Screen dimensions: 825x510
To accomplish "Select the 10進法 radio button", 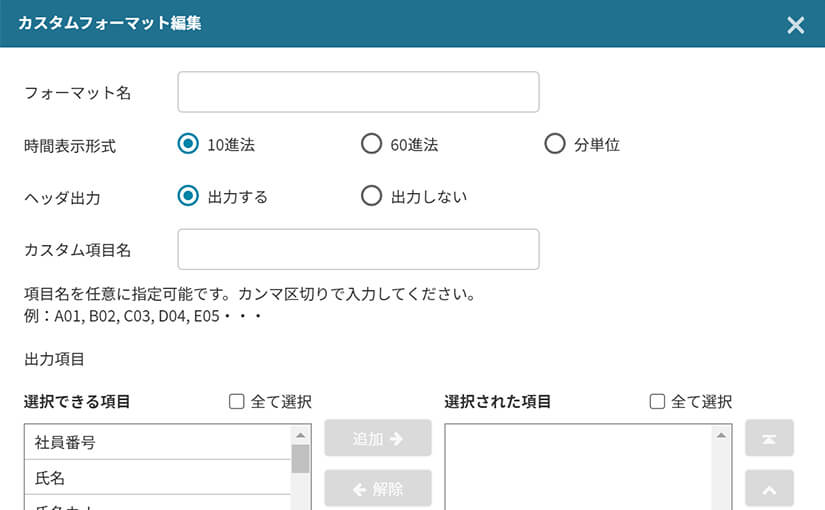I will click(x=188, y=144).
